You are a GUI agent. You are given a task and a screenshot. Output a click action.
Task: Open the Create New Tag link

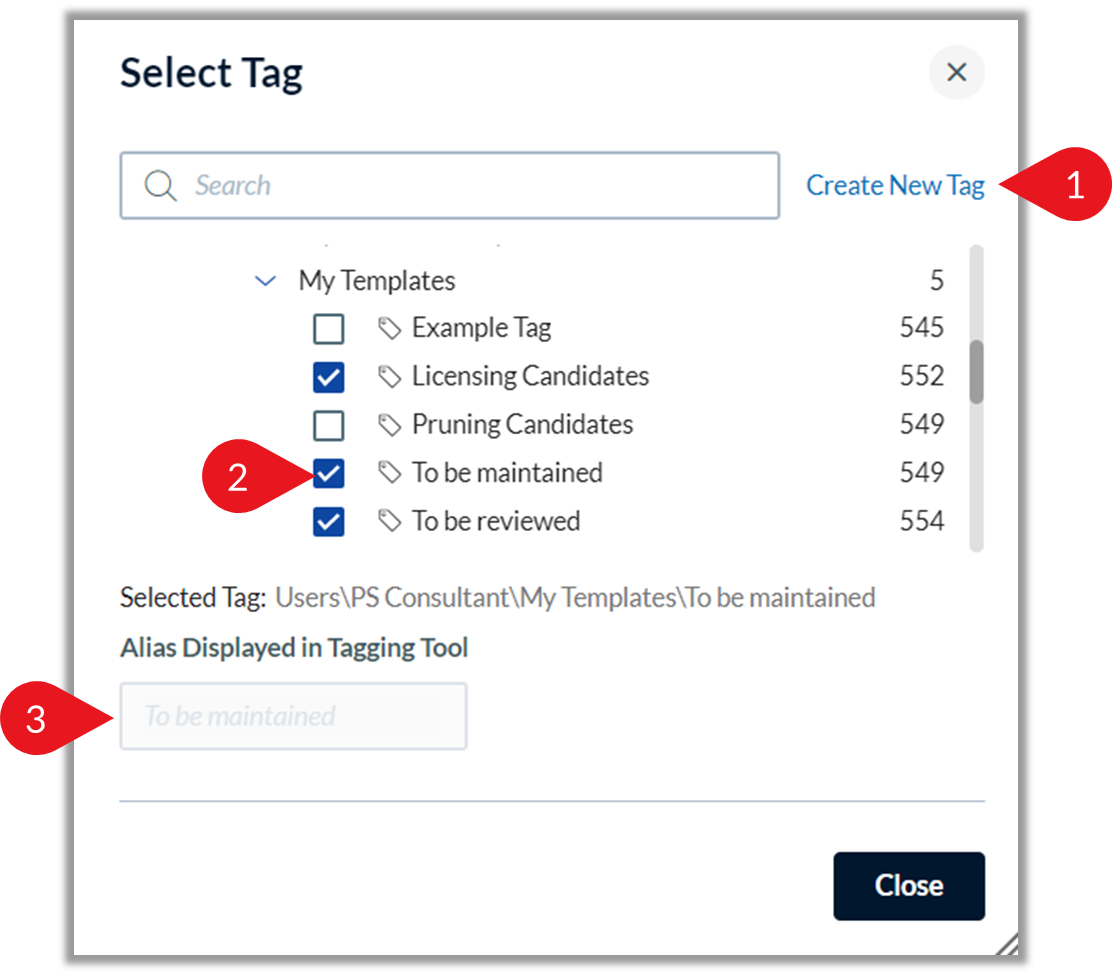point(895,185)
